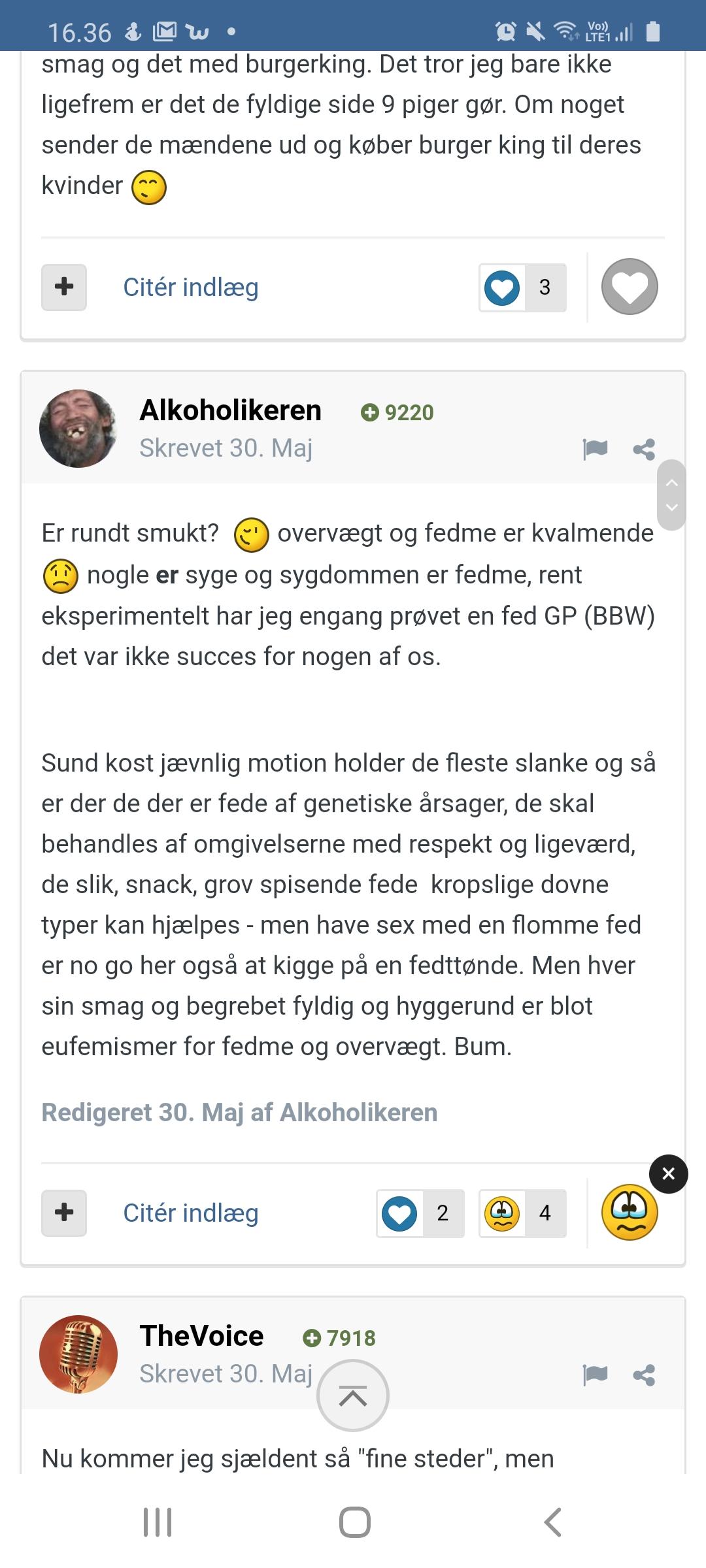Report TheVoice's post with flag icon
The image size is (706, 1568).
coord(595,1375)
